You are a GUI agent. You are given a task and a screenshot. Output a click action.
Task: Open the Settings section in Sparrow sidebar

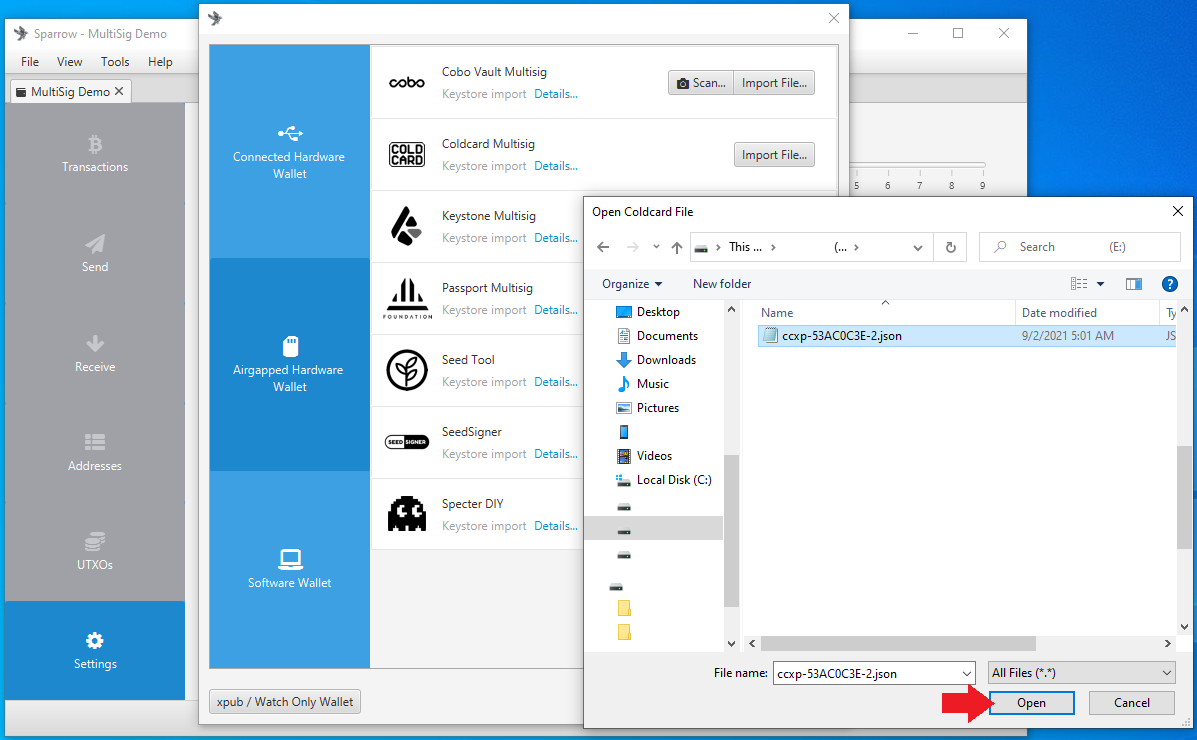click(x=95, y=651)
